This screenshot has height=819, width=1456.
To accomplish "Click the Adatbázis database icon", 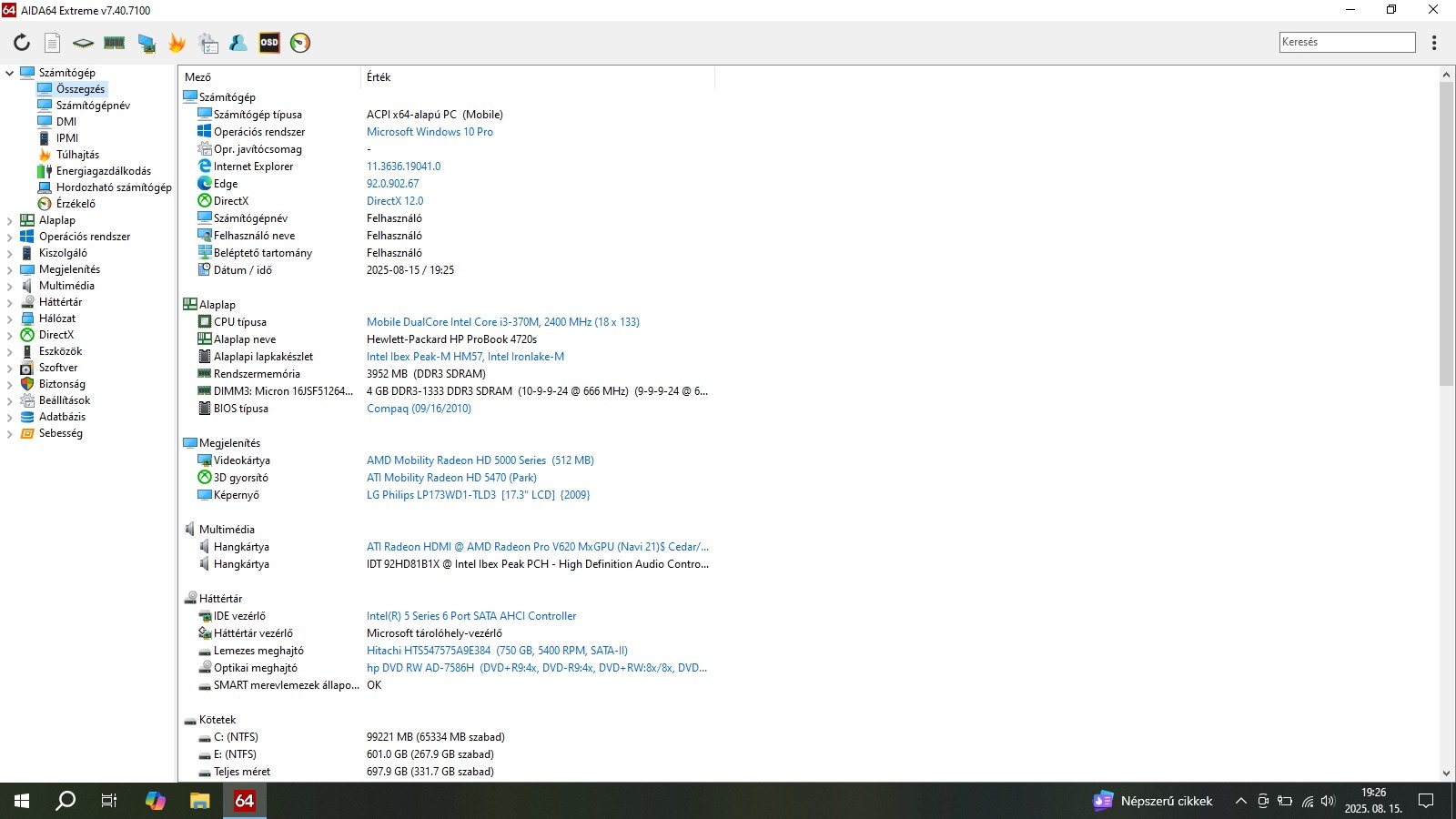I will [27, 417].
